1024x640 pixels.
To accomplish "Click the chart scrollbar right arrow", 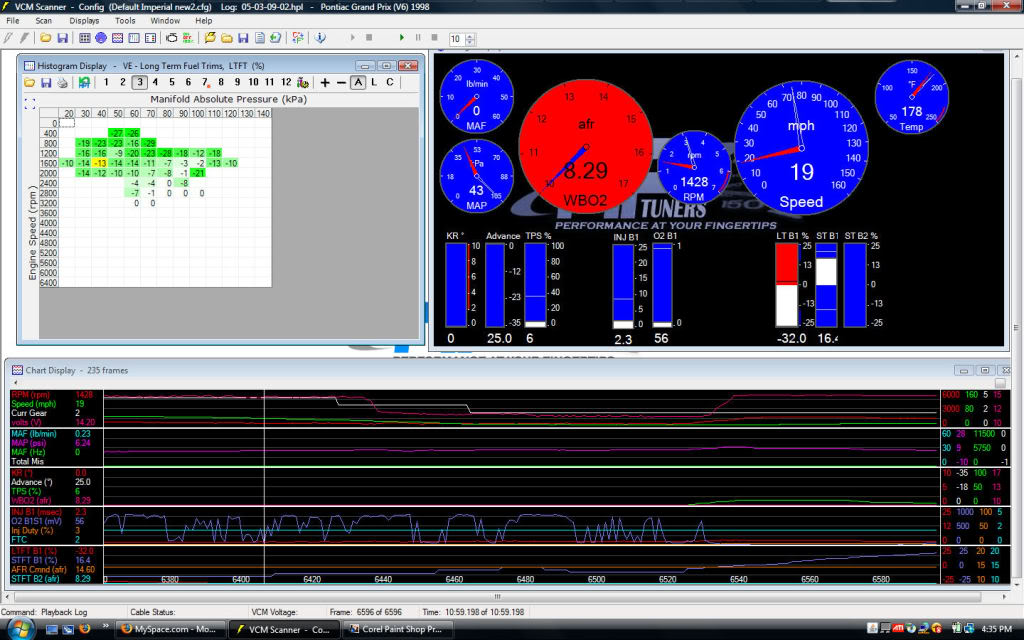I will pos(1004,596).
